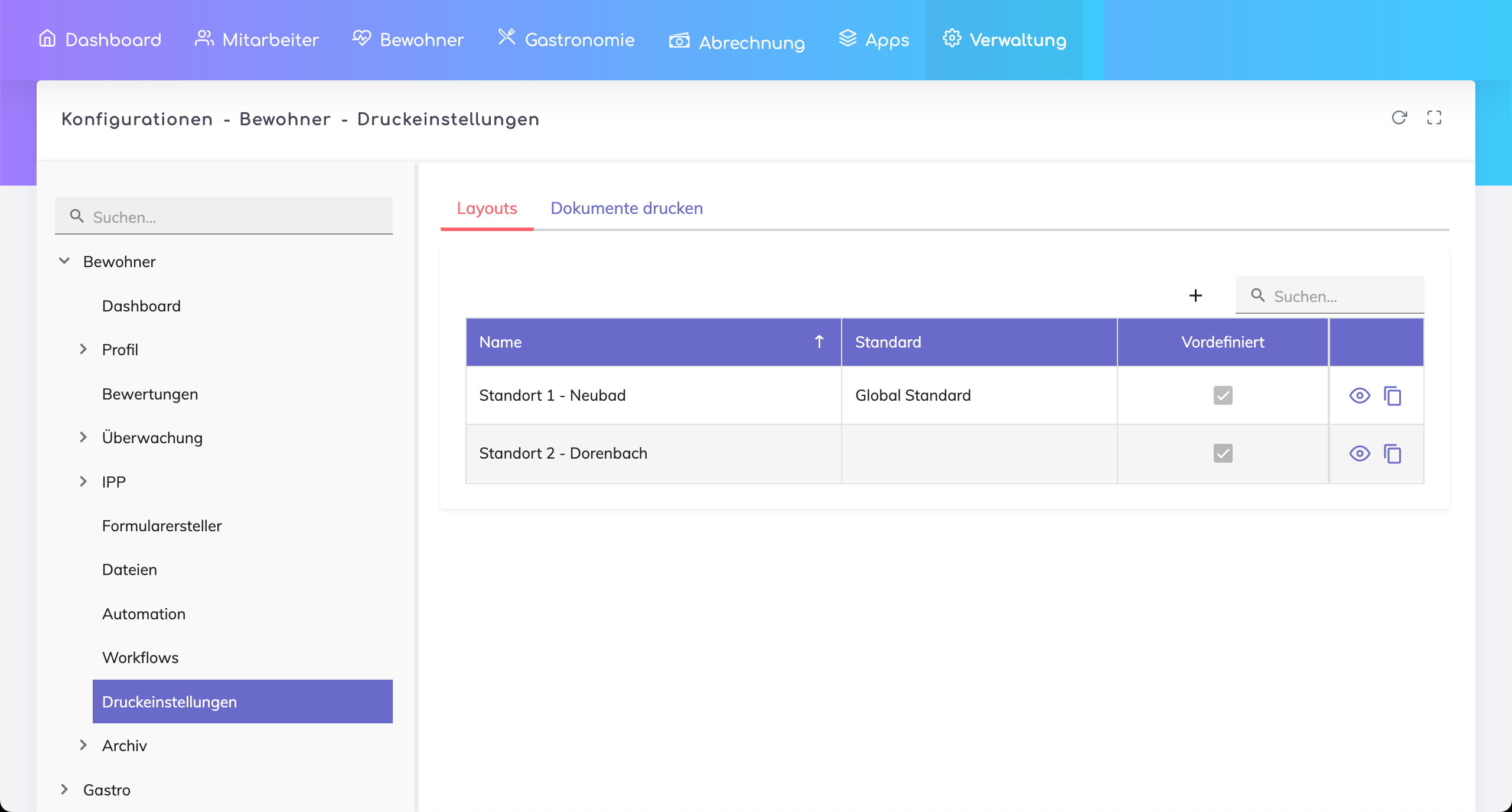Click the fullscreen expand icon
Viewport: 1512px width, 812px height.
click(x=1434, y=118)
